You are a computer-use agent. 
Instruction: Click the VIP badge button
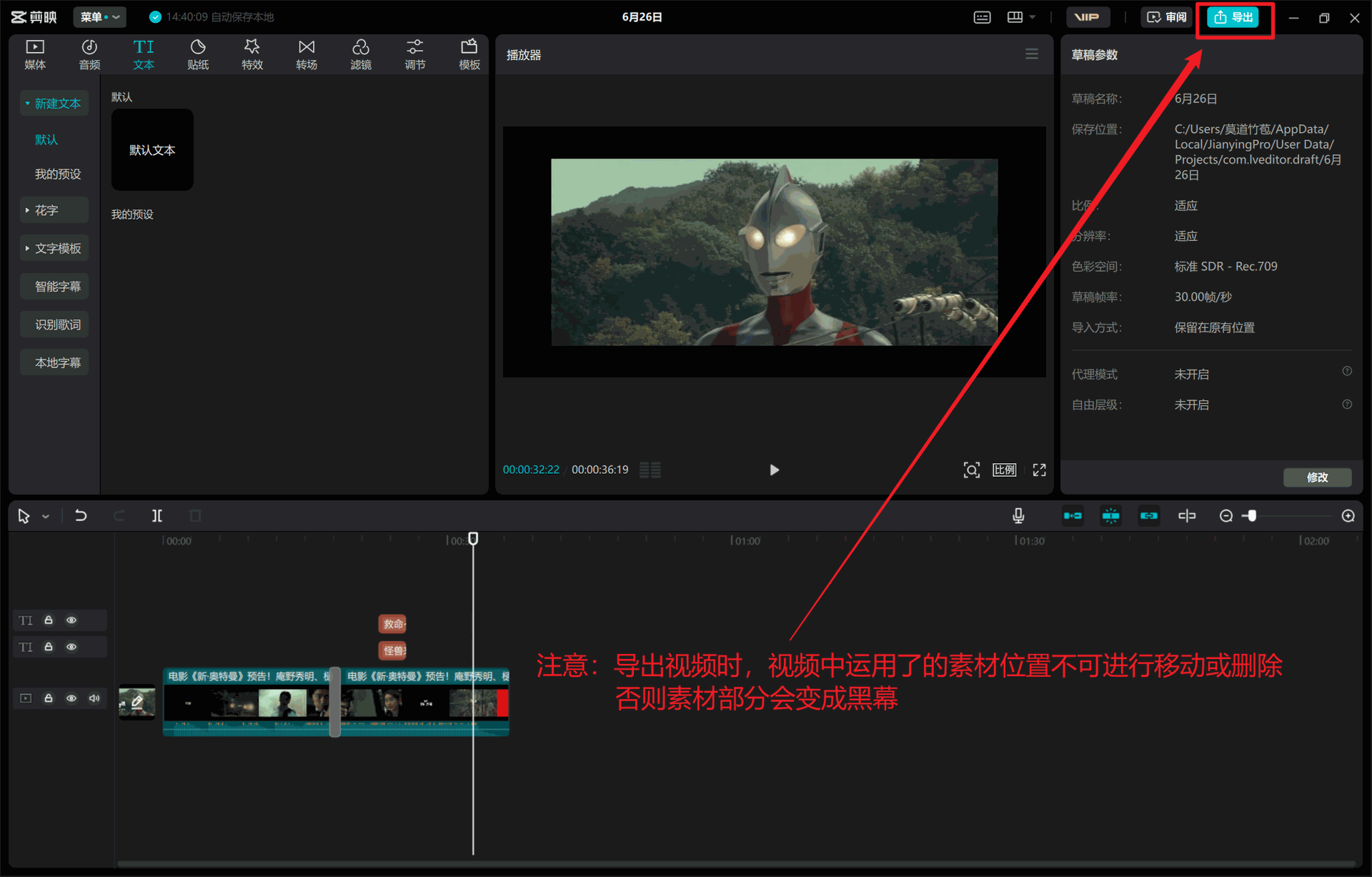pos(1088,17)
